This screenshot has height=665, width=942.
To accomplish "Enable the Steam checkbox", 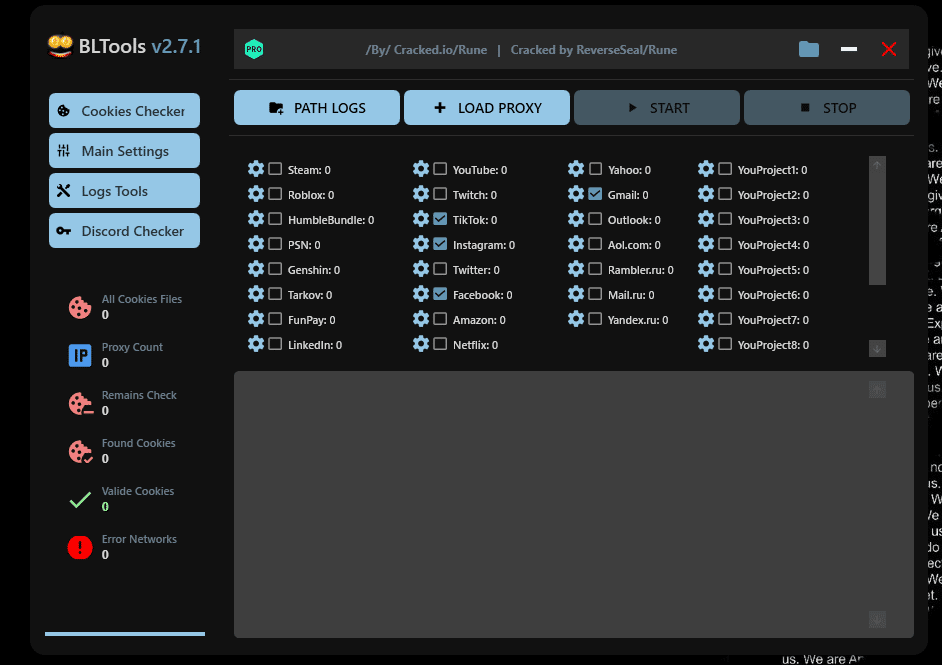I will click(275, 170).
